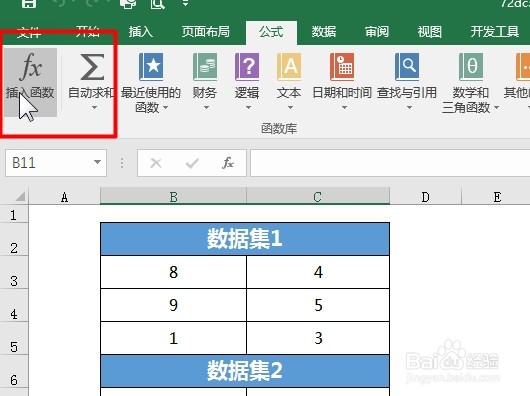Open Recently Used functions star book icon

[151, 67]
